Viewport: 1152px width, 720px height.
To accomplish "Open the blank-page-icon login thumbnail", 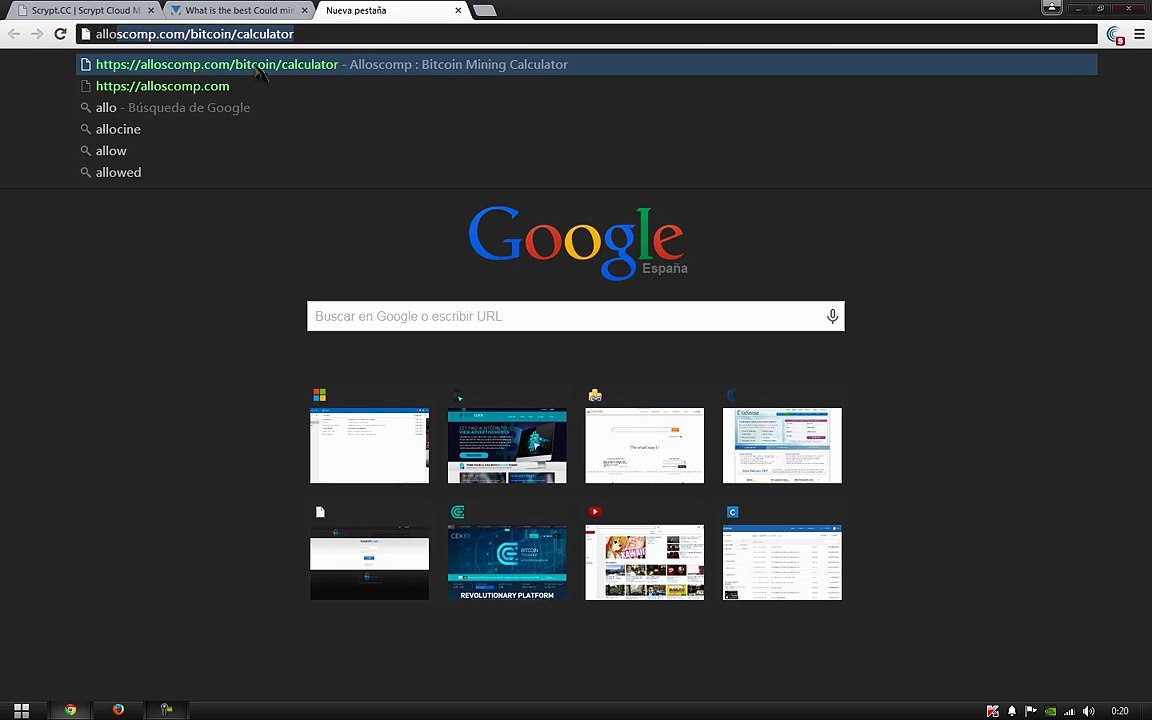I will coord(370,562).
